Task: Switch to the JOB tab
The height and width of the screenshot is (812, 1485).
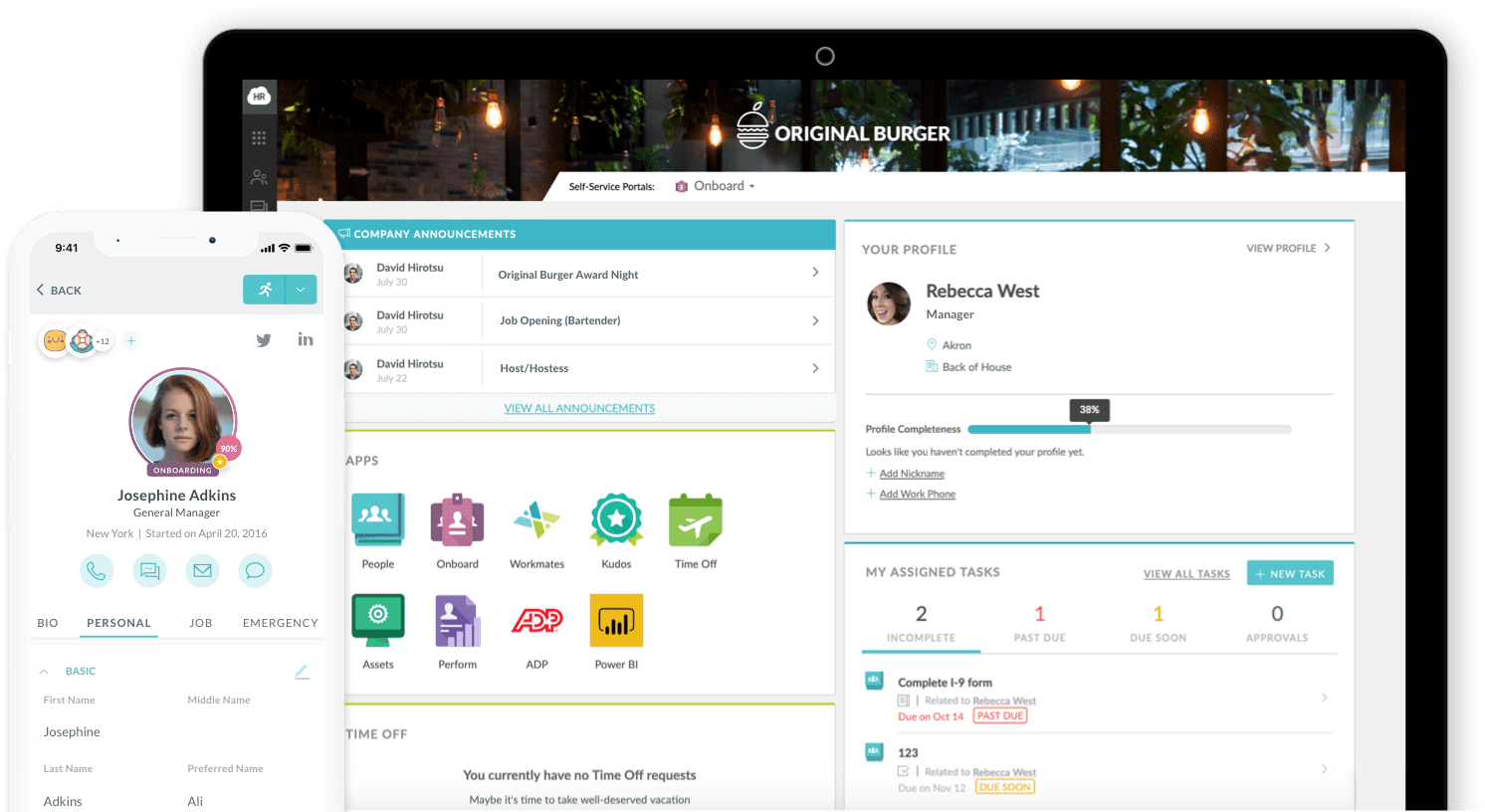Action: coord(201,622)
